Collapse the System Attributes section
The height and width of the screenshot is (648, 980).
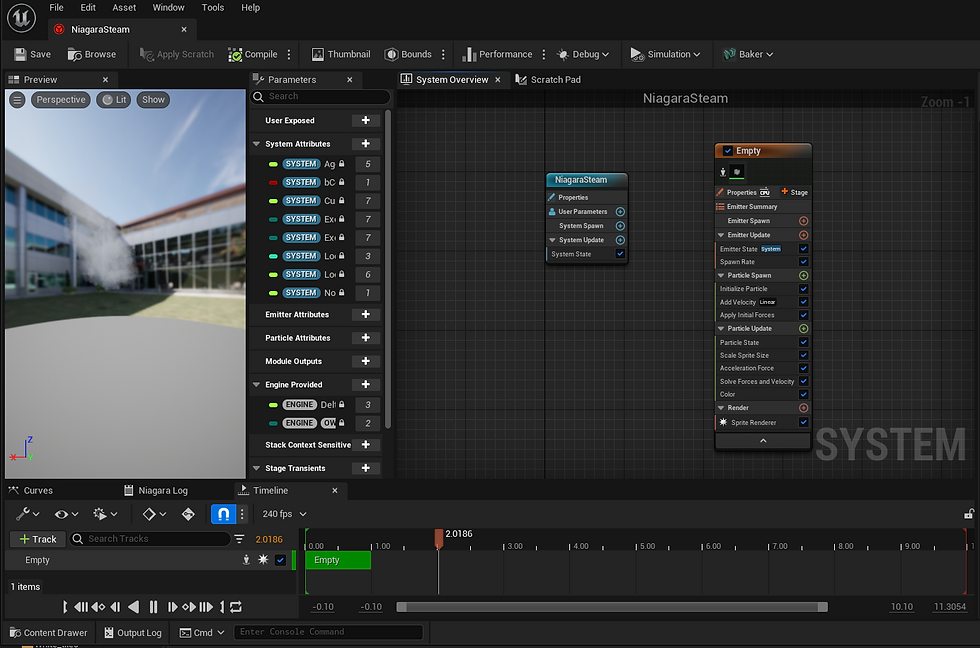coord(256,144)
